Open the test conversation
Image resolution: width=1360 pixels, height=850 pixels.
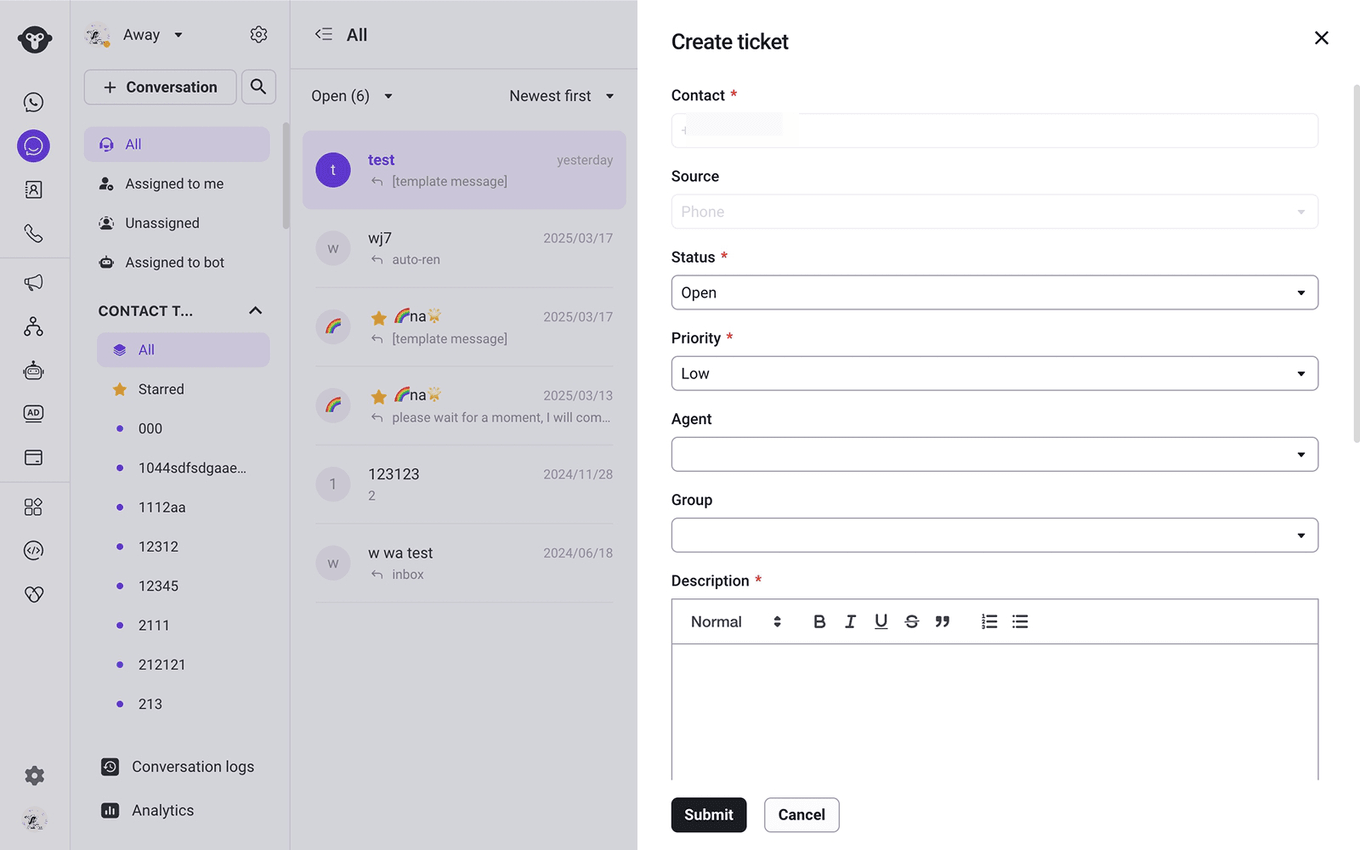click(x=464, y=170)
